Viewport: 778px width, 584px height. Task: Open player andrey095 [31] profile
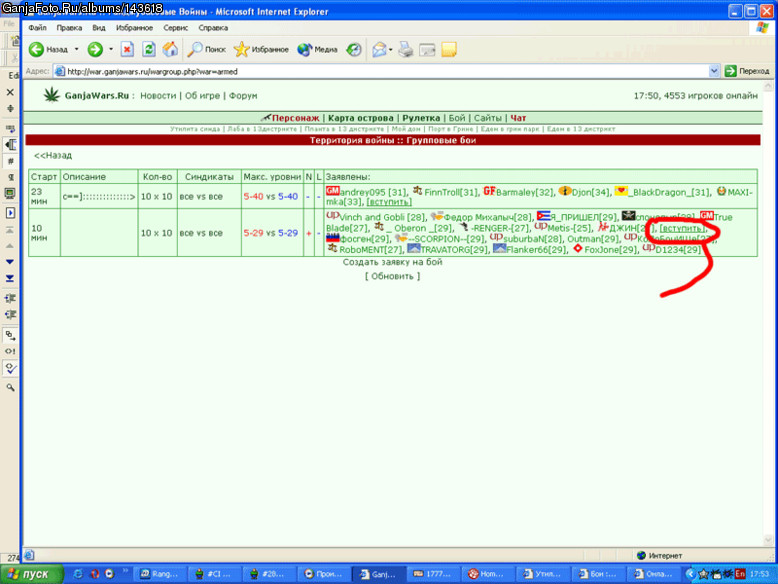(373, 192)
